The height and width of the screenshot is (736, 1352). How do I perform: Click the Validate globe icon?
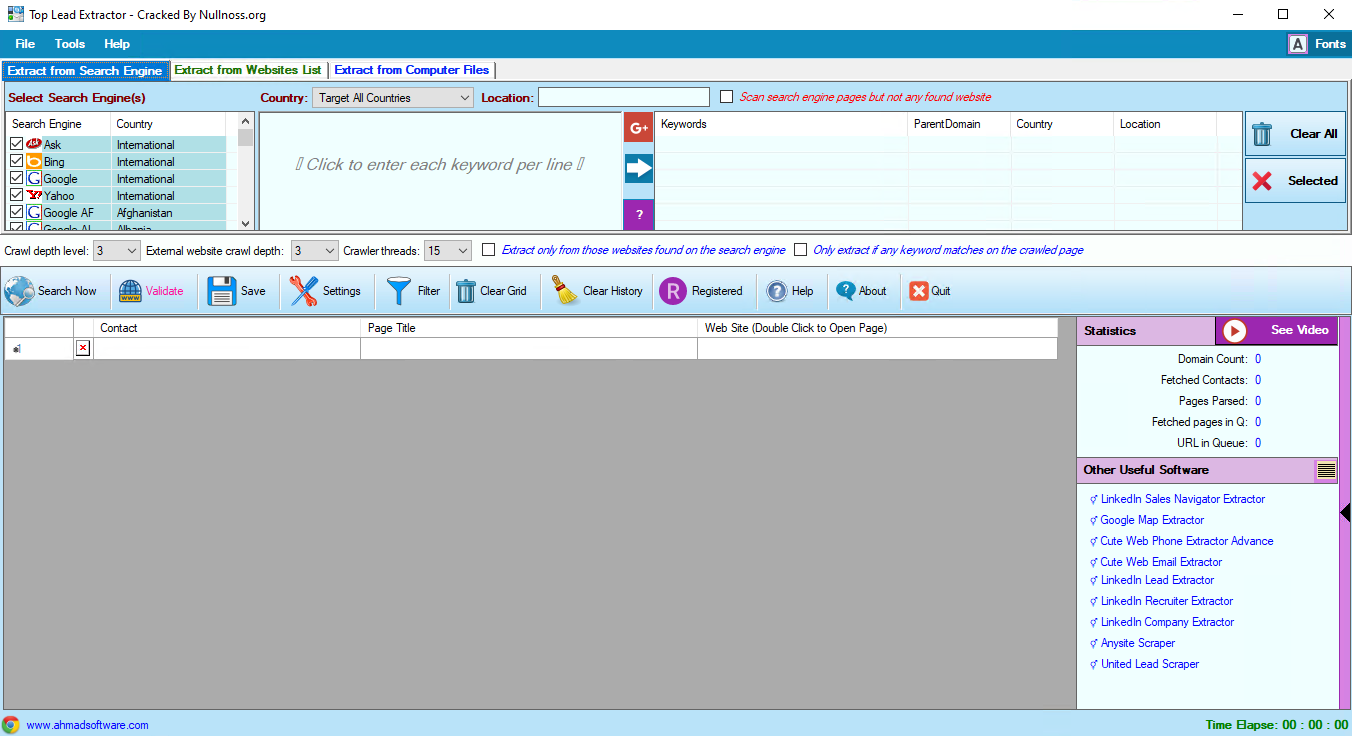131,291
